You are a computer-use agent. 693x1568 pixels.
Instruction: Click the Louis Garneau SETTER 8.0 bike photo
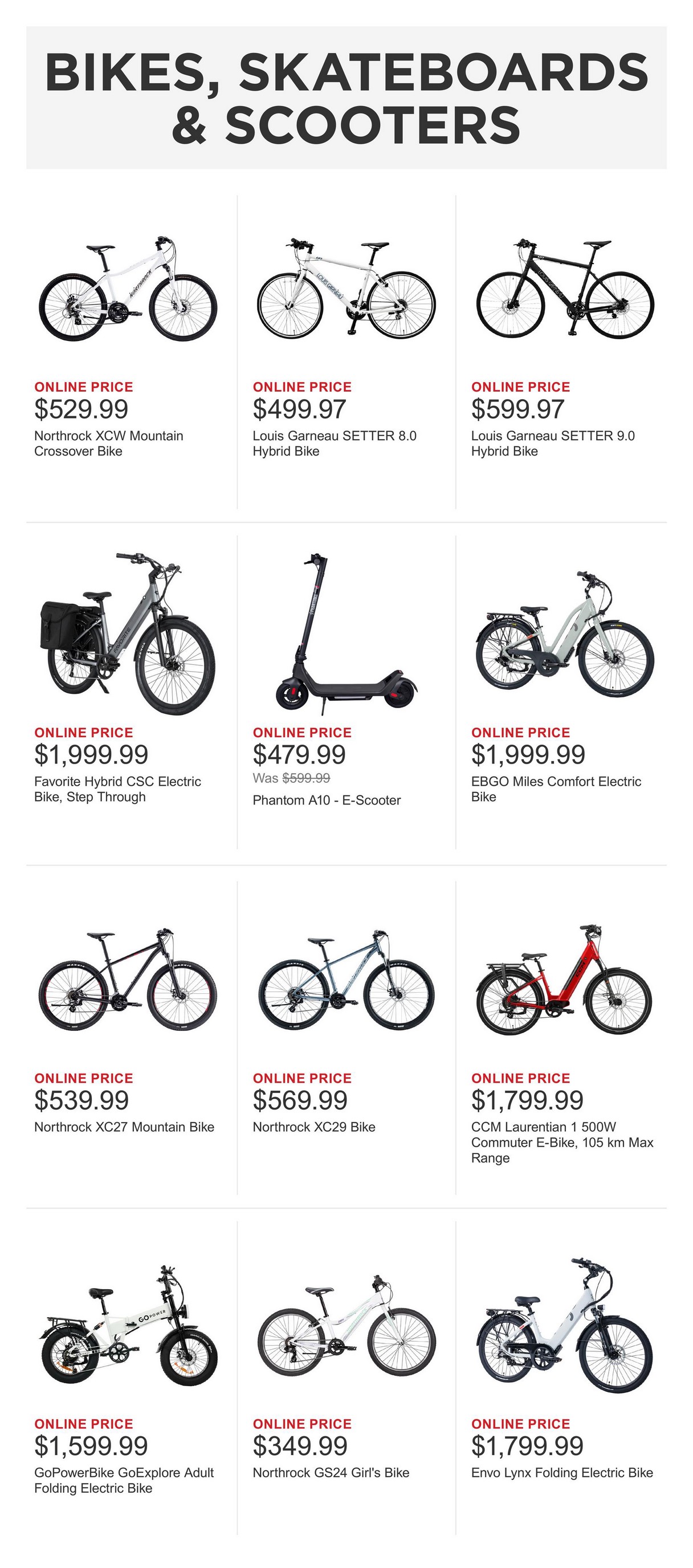[345, 288]
